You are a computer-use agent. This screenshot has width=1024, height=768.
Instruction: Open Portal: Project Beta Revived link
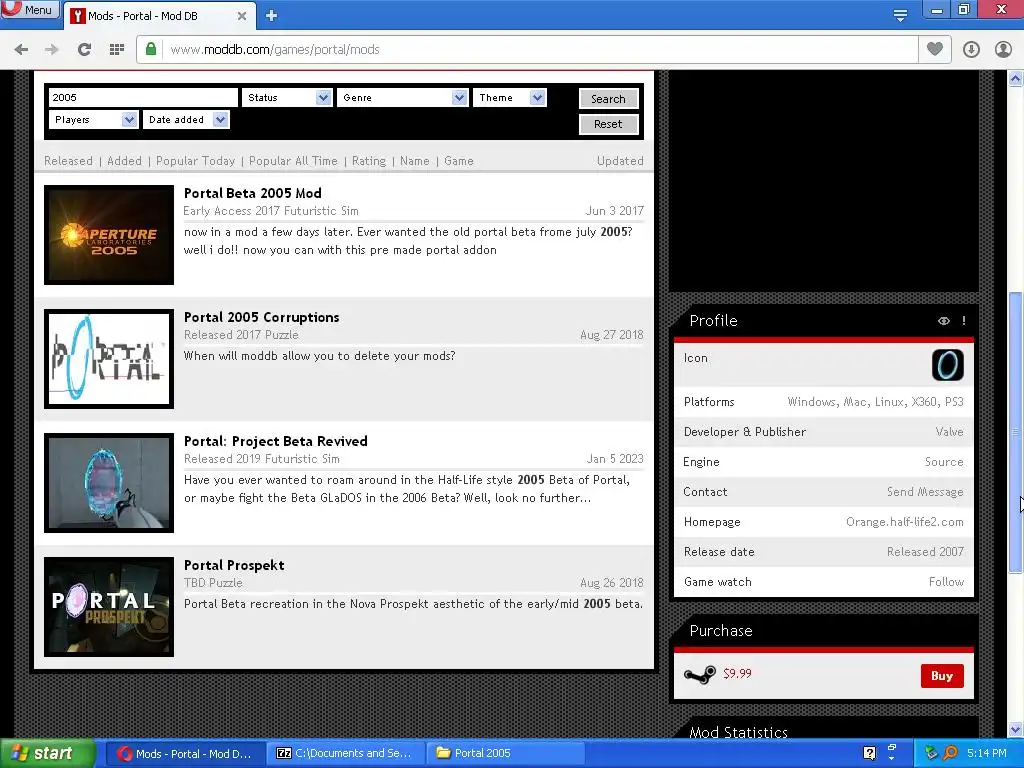pyautogui.click(x=276, y=441)
